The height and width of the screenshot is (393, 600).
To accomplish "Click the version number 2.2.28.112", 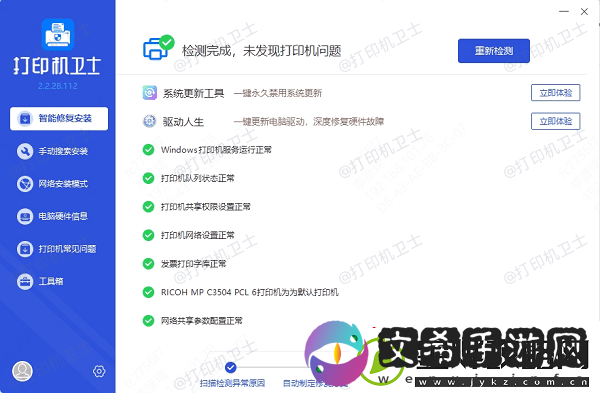I will tap(58, 86).
